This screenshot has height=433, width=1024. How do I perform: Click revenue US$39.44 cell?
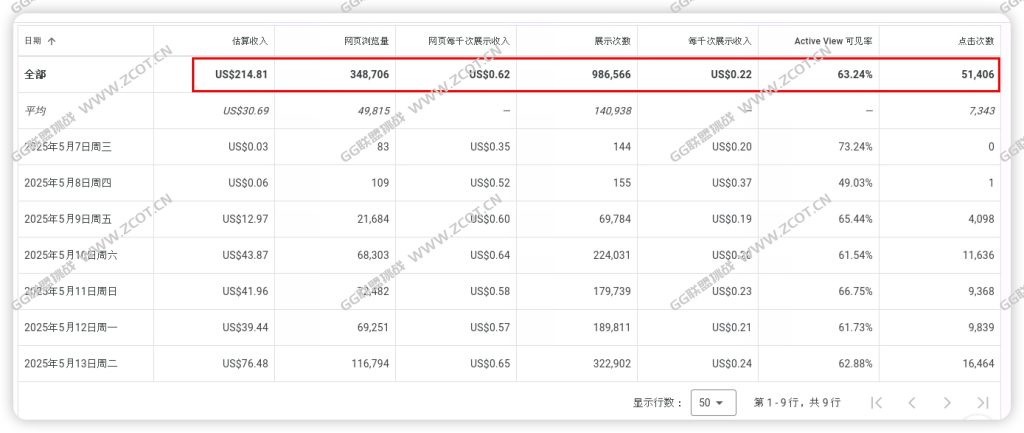[x=246, y=328]
